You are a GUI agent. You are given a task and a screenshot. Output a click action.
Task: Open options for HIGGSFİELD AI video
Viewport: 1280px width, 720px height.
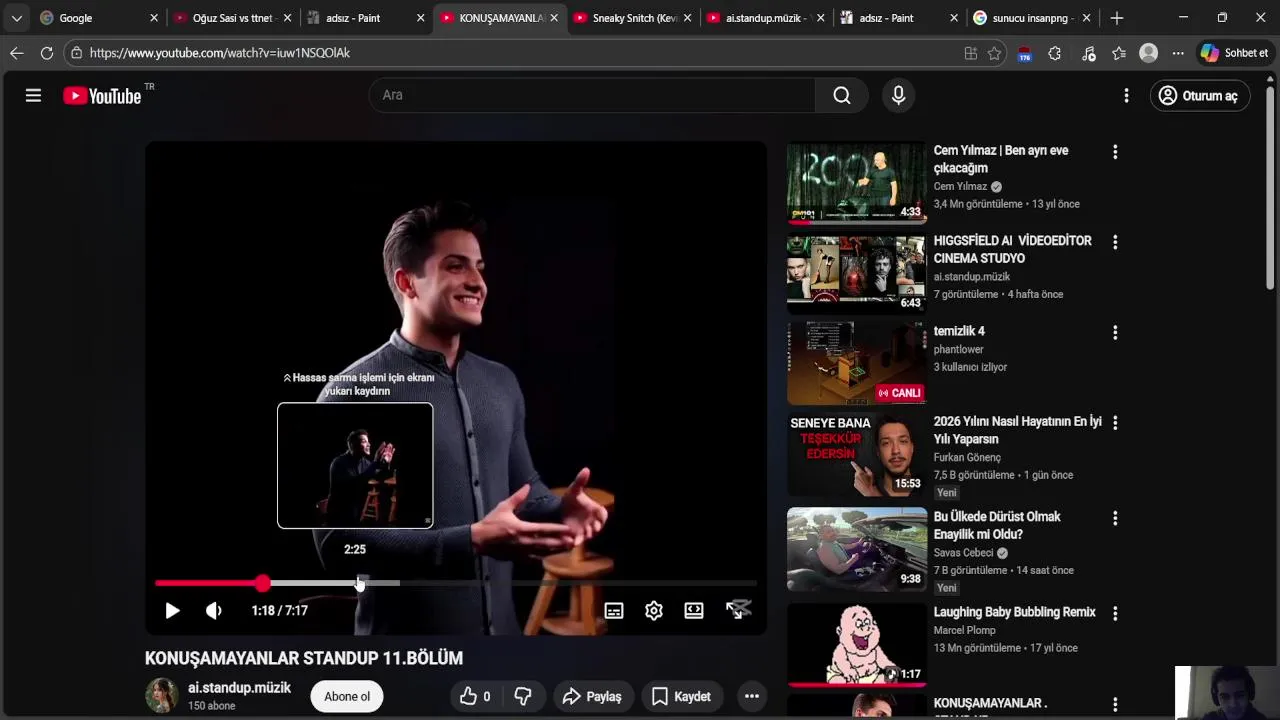[1115, 242]
